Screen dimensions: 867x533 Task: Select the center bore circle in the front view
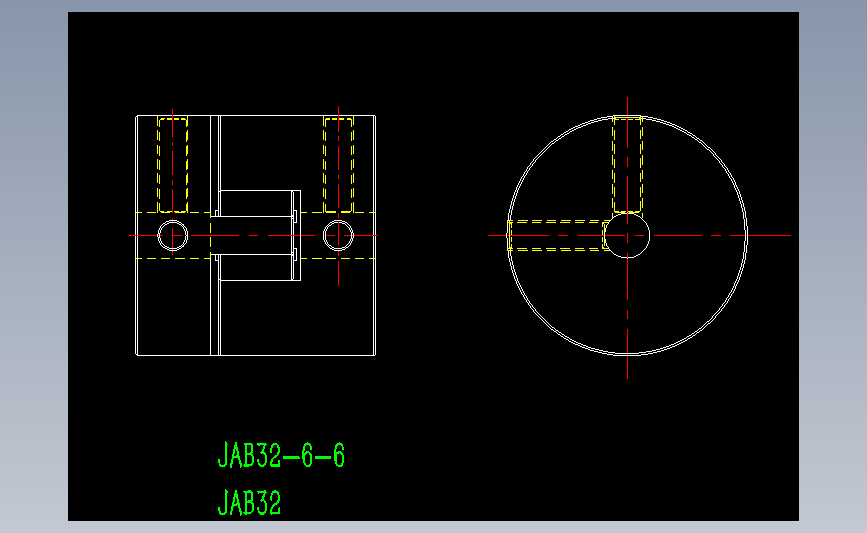click(x=627, y=236)
